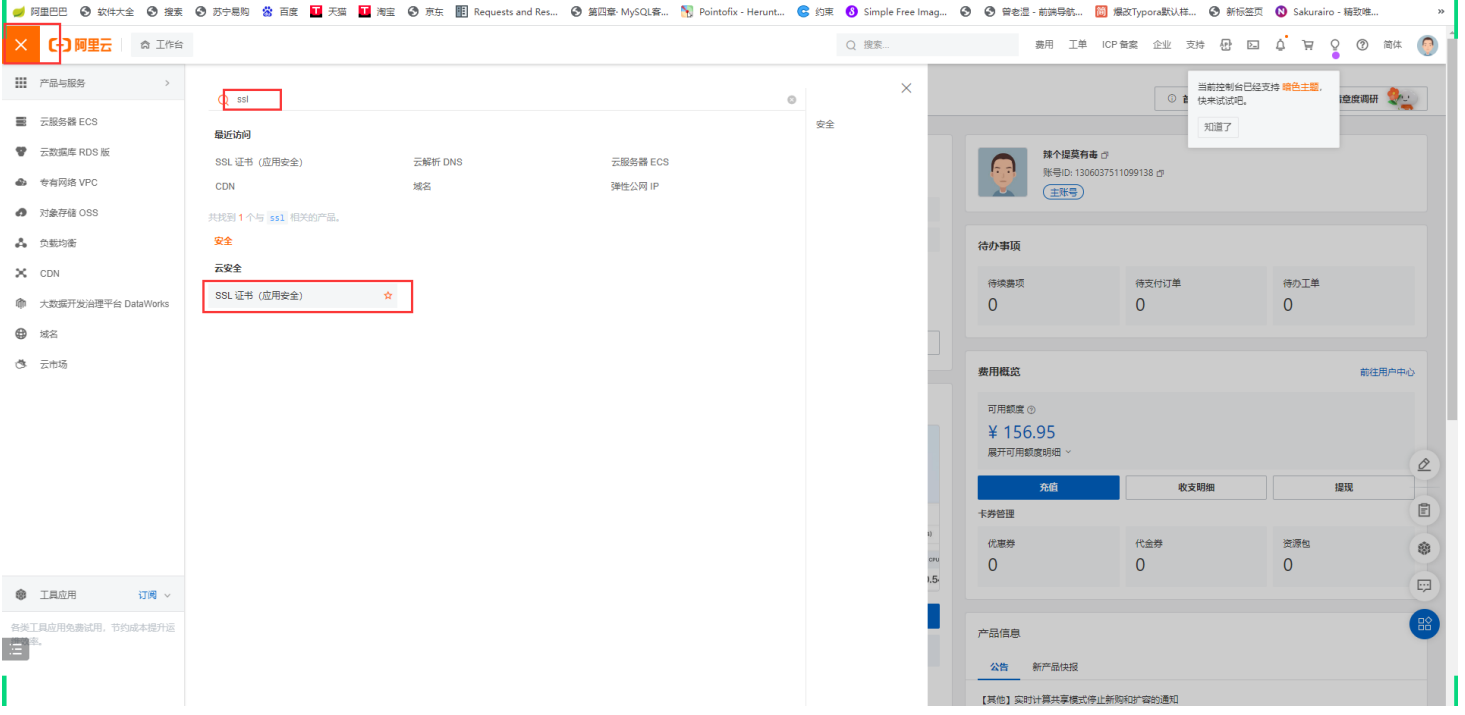This screenshot has width=1465, height=715.
Task: Select the orange 安全 category link
Action: [223, 241]
